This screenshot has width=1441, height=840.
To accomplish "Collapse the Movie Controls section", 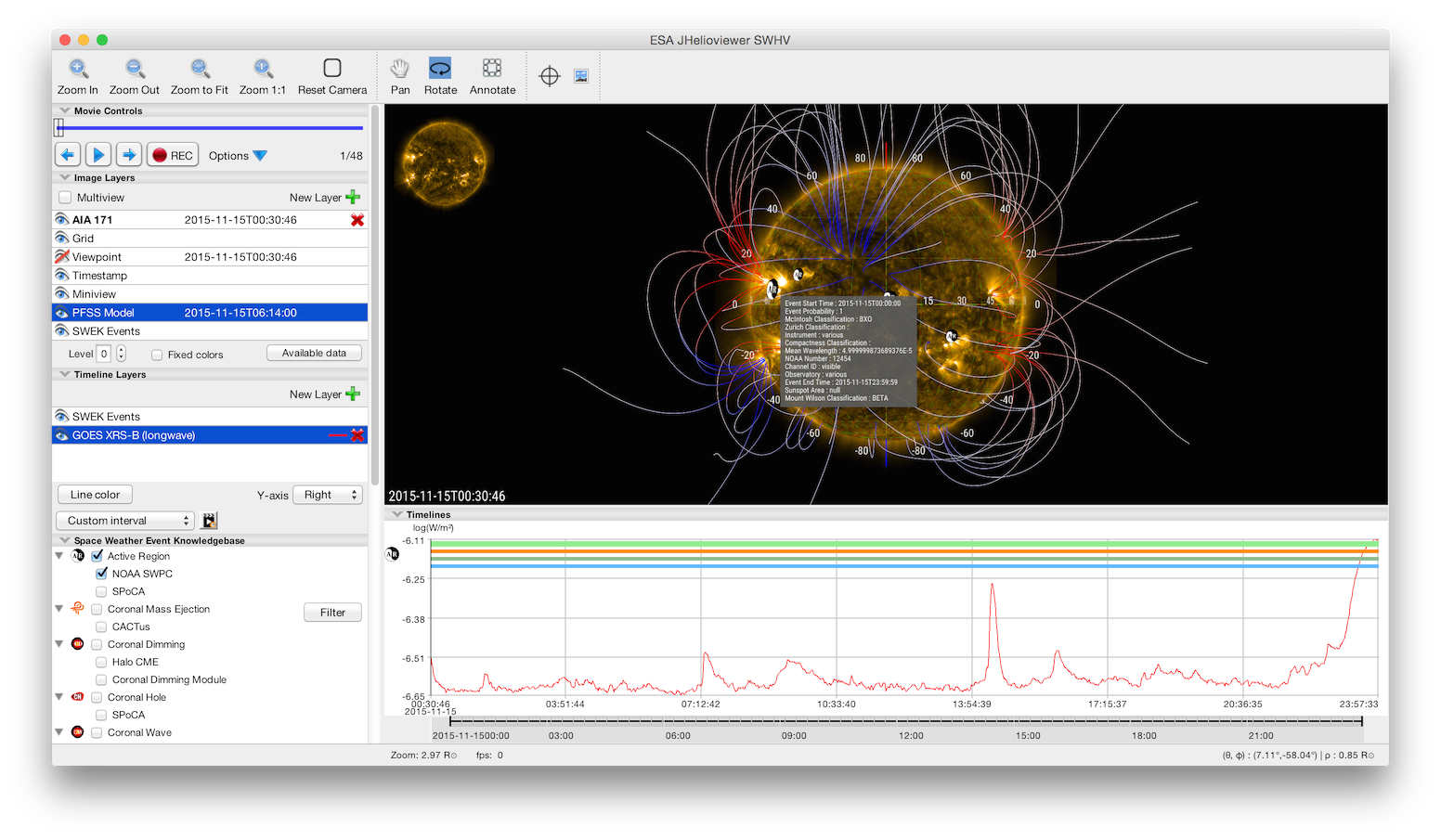I will click(x=65, y=110).
